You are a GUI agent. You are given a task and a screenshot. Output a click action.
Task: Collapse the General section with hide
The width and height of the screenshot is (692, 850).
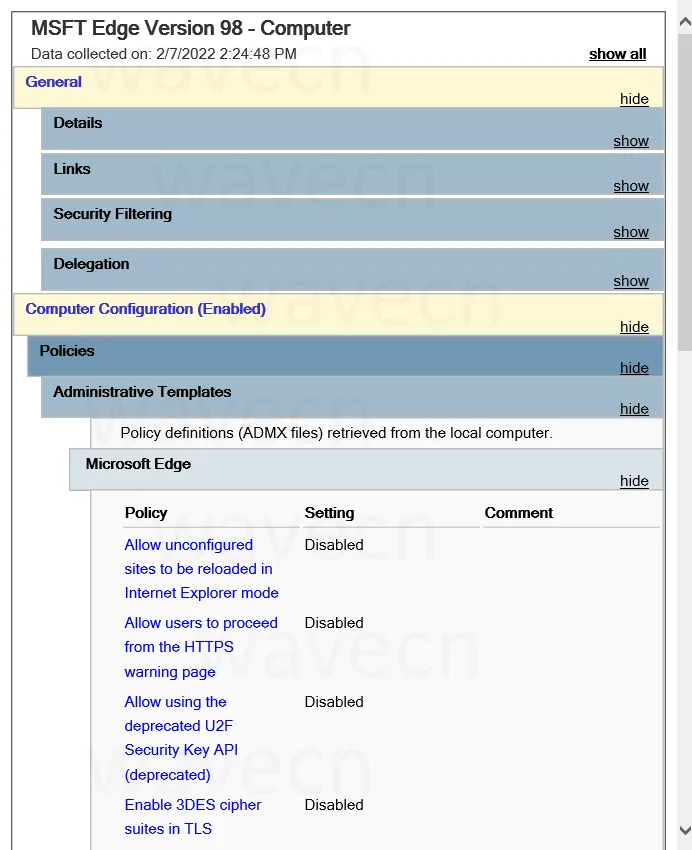coord(634,99)
